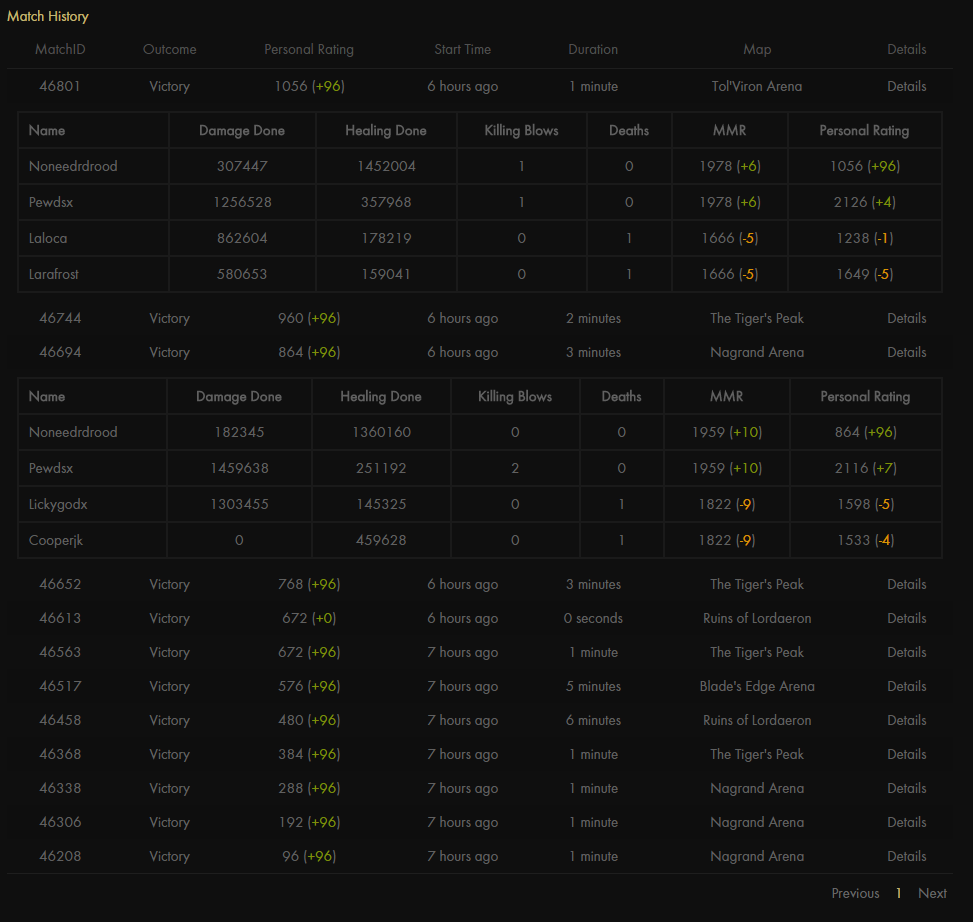Click rating 672 (+0) of match 46613
The height and width of the screenshot is (922, 973).
pyautogui.click(x=309, y=619)
